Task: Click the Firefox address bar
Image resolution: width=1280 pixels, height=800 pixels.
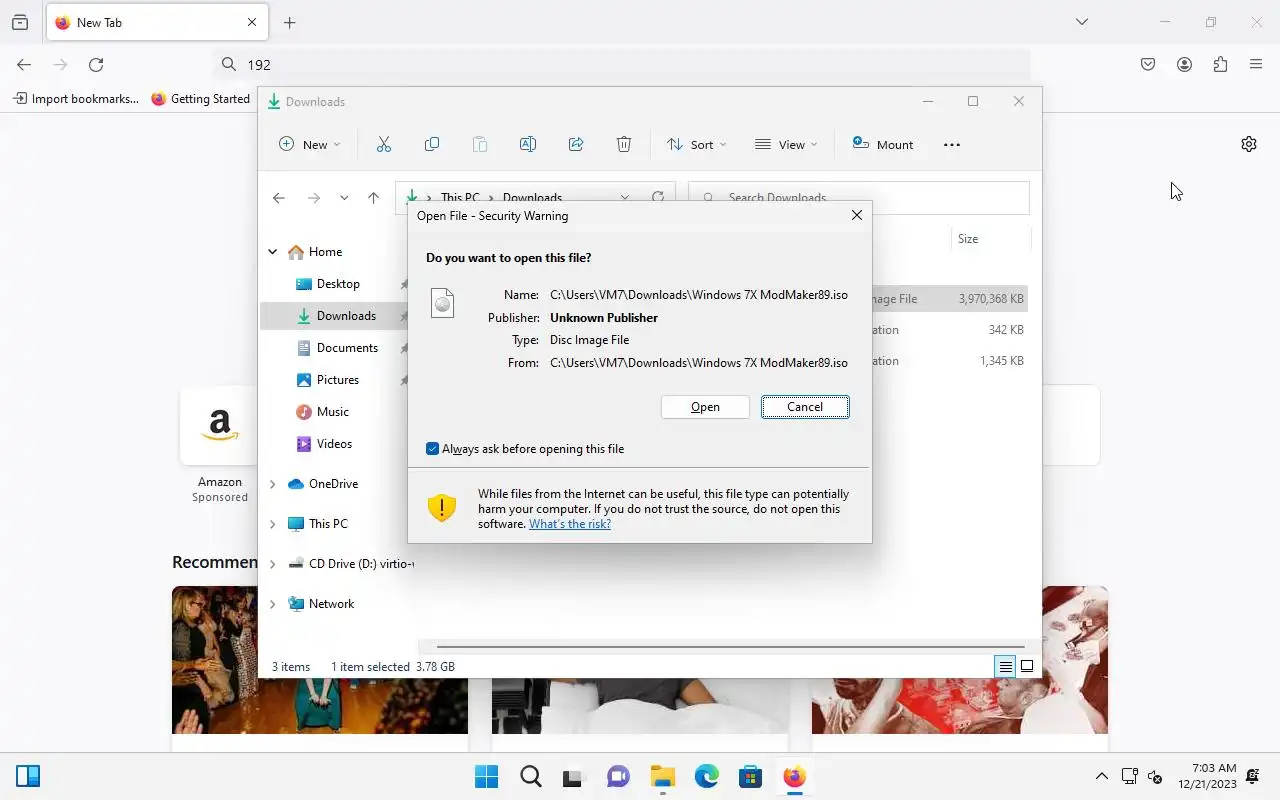Action: pos(620,65)
